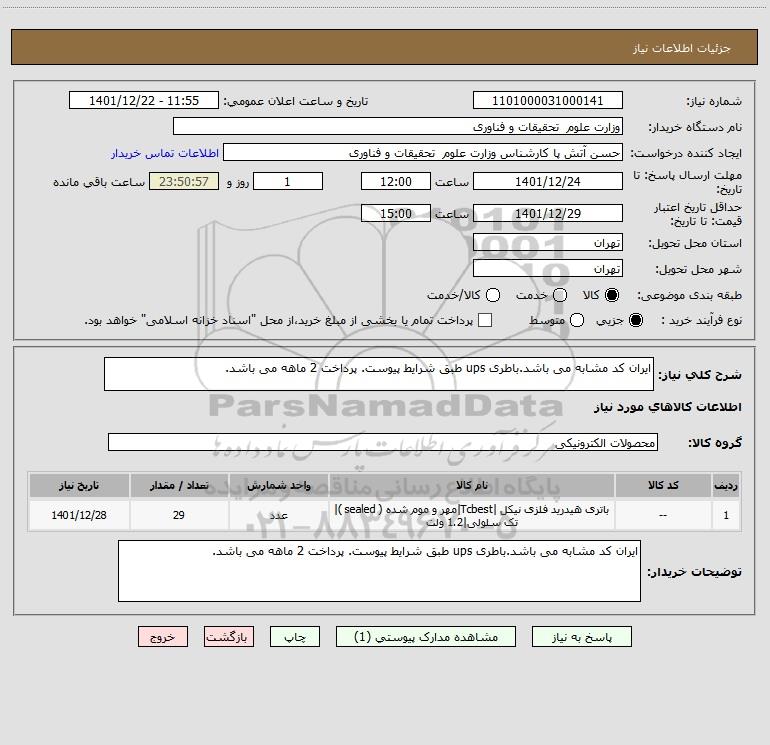Click the unit cell عدد
The width and height of the screenshot is (770, 745).
(x=278, y=515)
